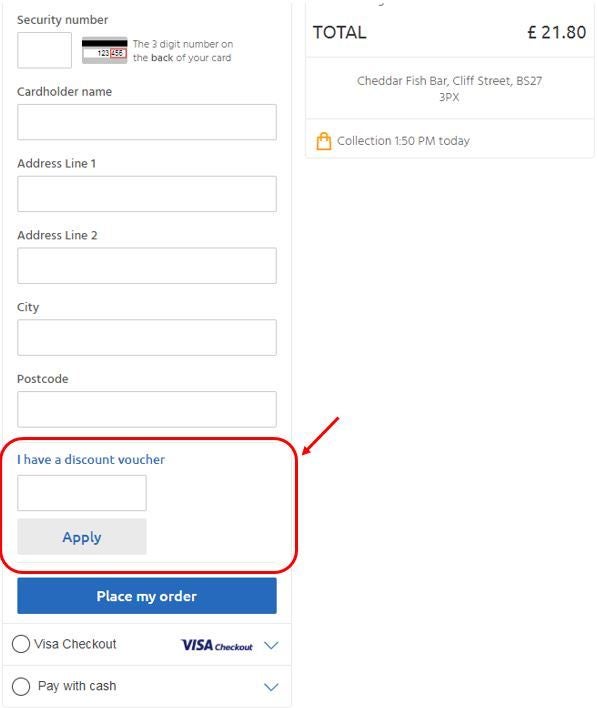597x708 pixels.
Task: Focus the discount voucher code box
Action: pyautogui.click(x=82, y=493)
